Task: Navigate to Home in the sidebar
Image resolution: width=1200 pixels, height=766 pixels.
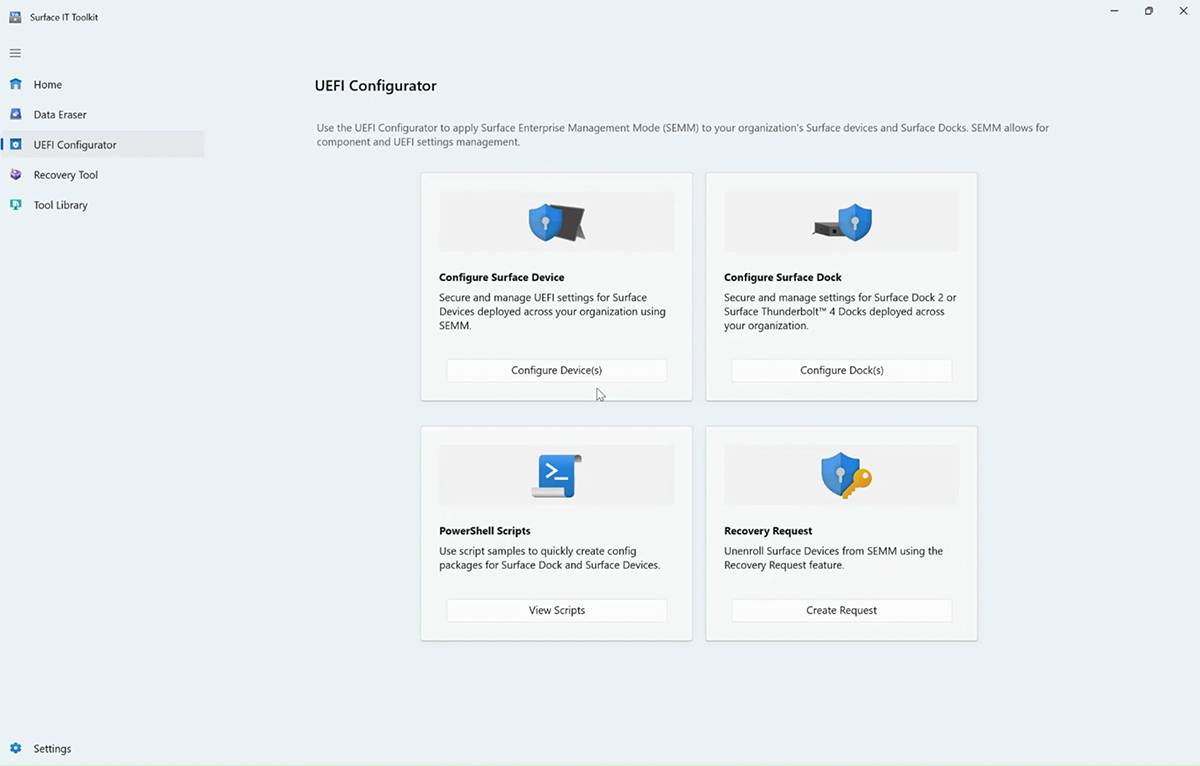Action: click(47, 84)
